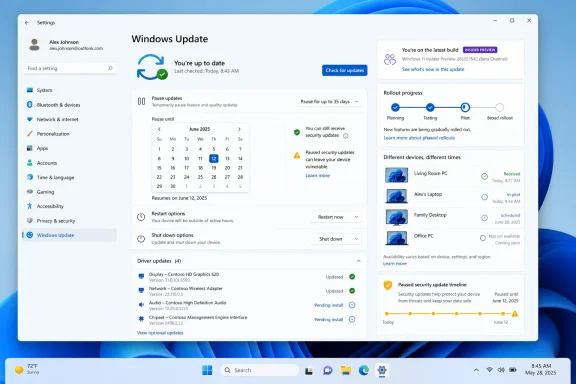Click the Pilot rollout step
576x384 pixels.
465,108
